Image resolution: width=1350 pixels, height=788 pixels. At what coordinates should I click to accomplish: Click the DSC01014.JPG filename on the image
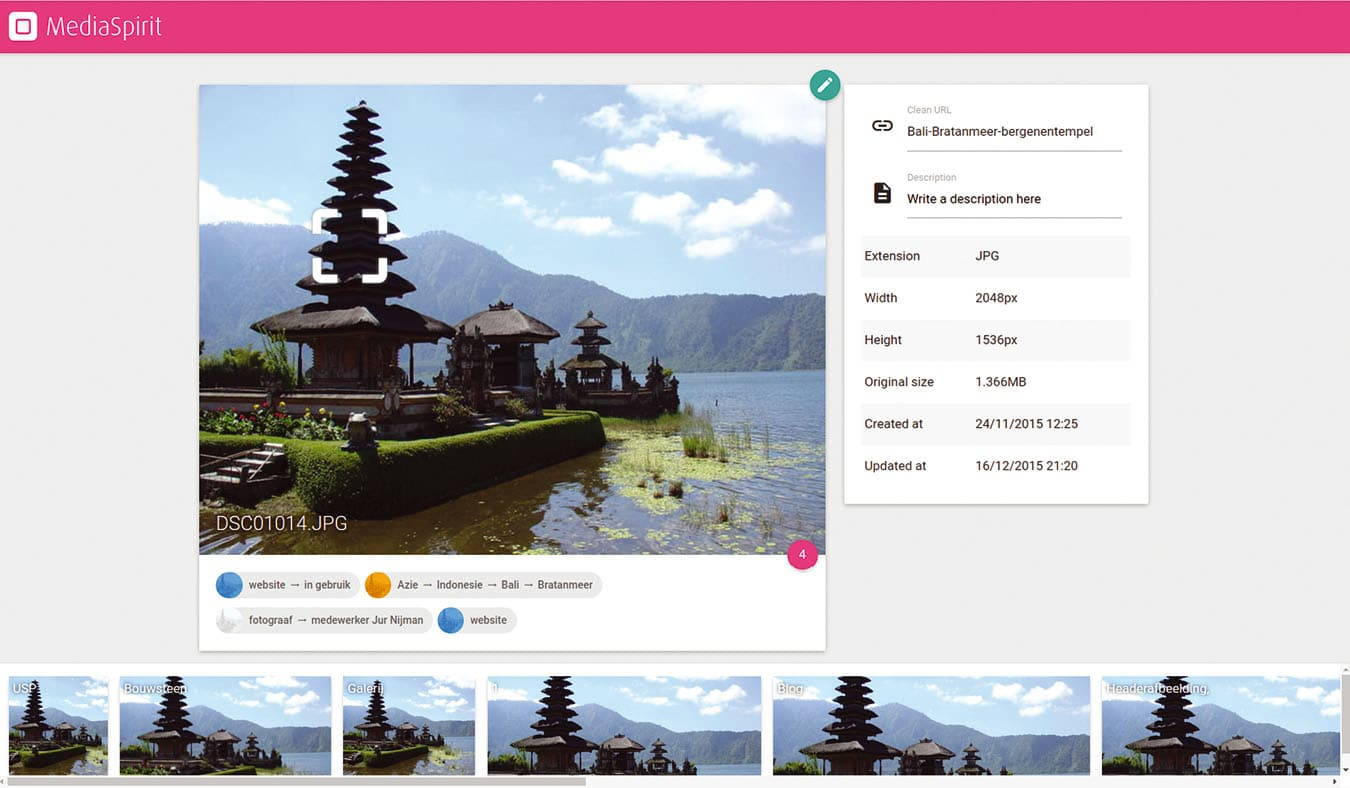coord(282,523)
